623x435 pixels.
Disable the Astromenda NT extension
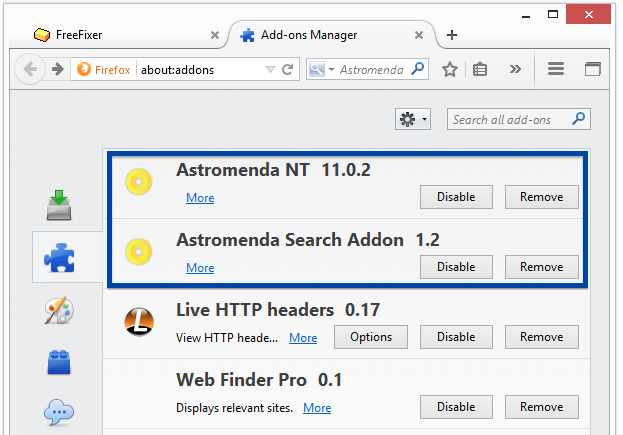pyautogui.click(x=456, y=197)
